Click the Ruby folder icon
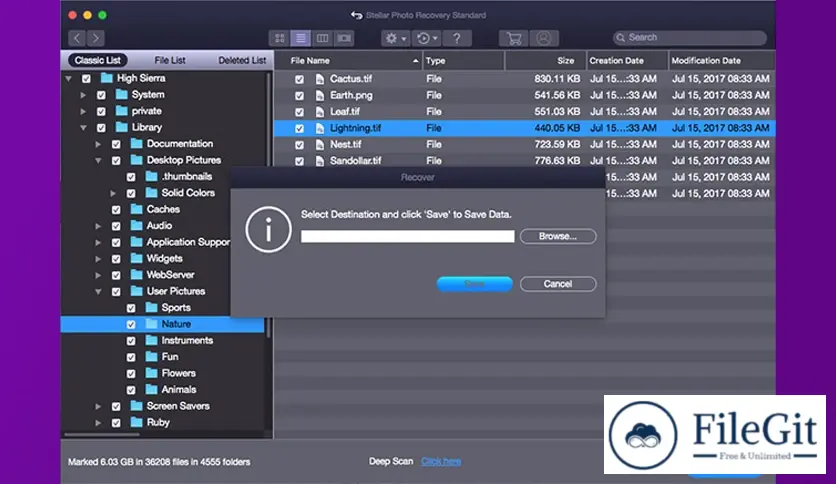The width and height of the screenshot is (836, 484). pos(137,422)
